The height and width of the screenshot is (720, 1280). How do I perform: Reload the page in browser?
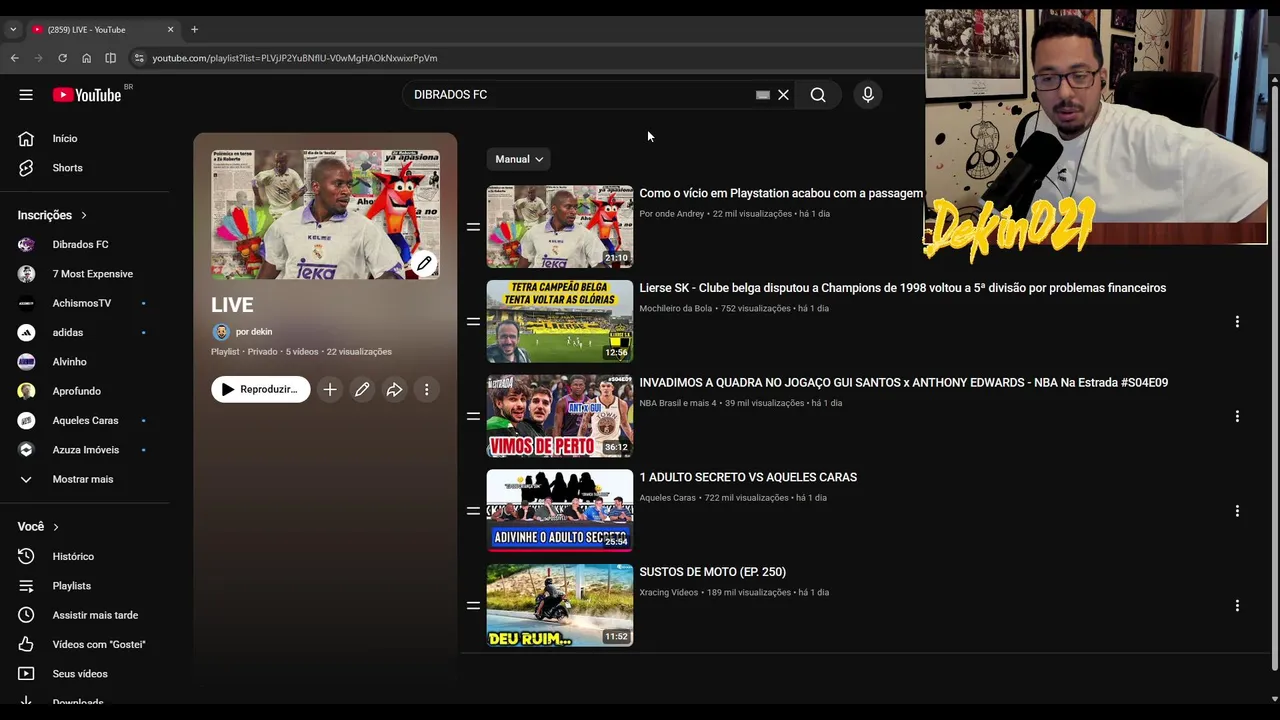(x=62, y=58)
